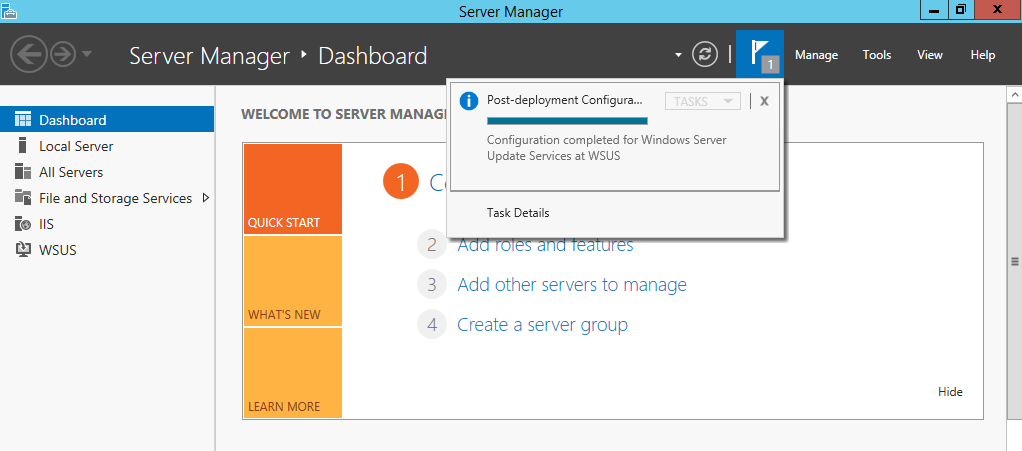
Task: Select the Dashboard sidebar icon
Action: click(23, 119)
